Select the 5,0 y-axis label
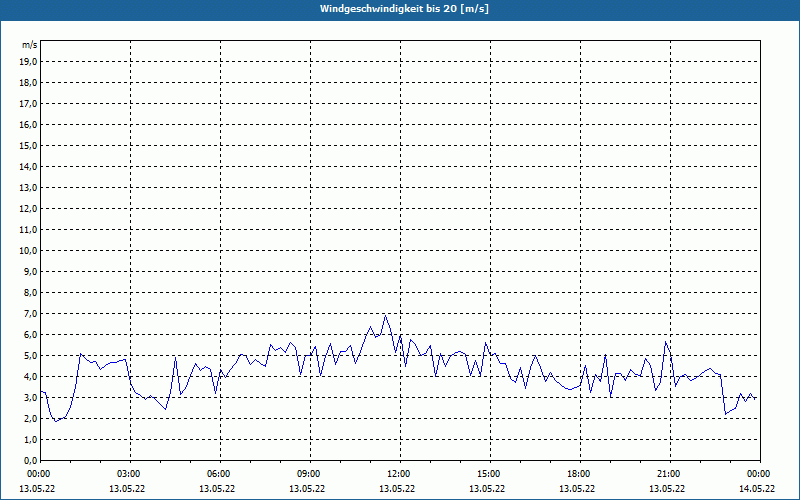 [31, 356]
